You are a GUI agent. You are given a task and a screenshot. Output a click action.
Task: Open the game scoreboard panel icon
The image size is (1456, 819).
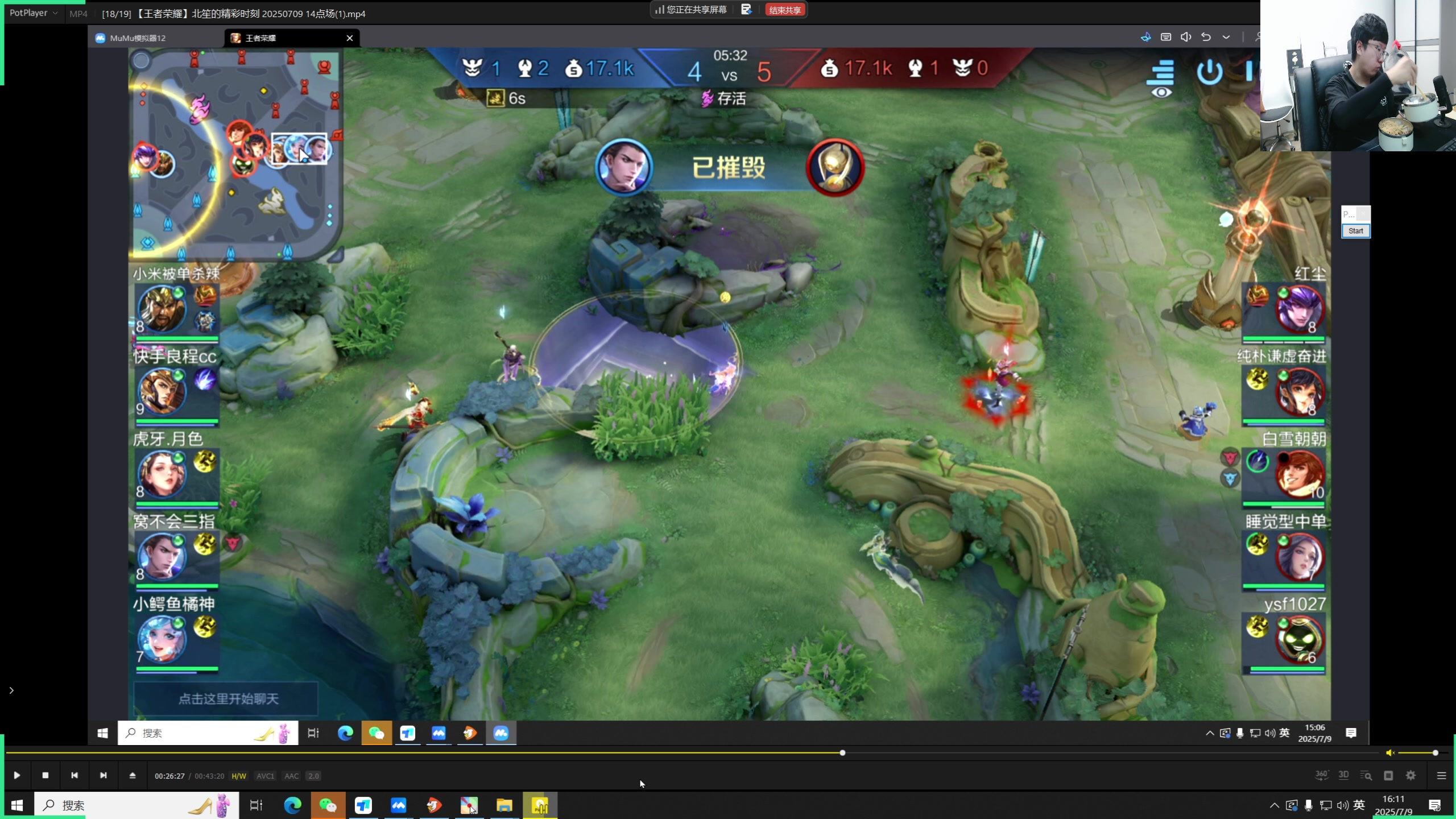point(1161,72)
